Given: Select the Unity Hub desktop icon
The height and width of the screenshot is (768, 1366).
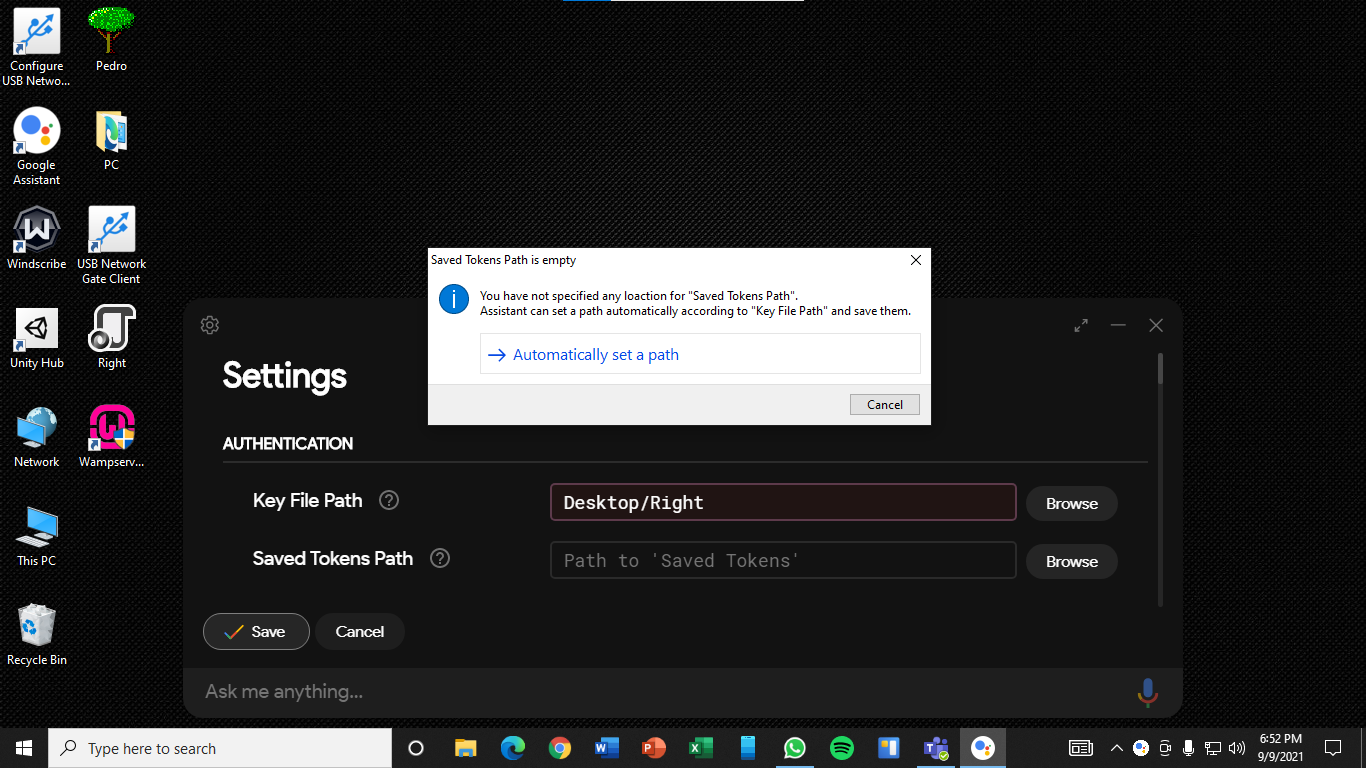Looking at the screenshot, I should (37, 338).
